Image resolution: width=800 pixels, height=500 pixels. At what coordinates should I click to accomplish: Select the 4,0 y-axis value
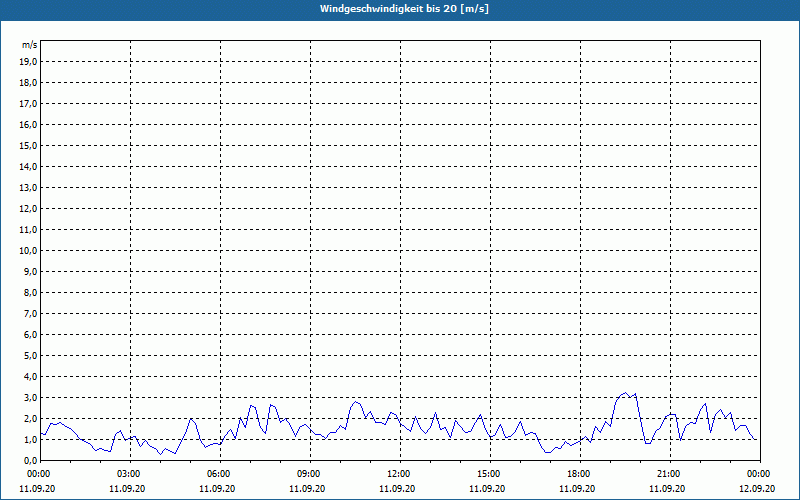pos(30,377)
